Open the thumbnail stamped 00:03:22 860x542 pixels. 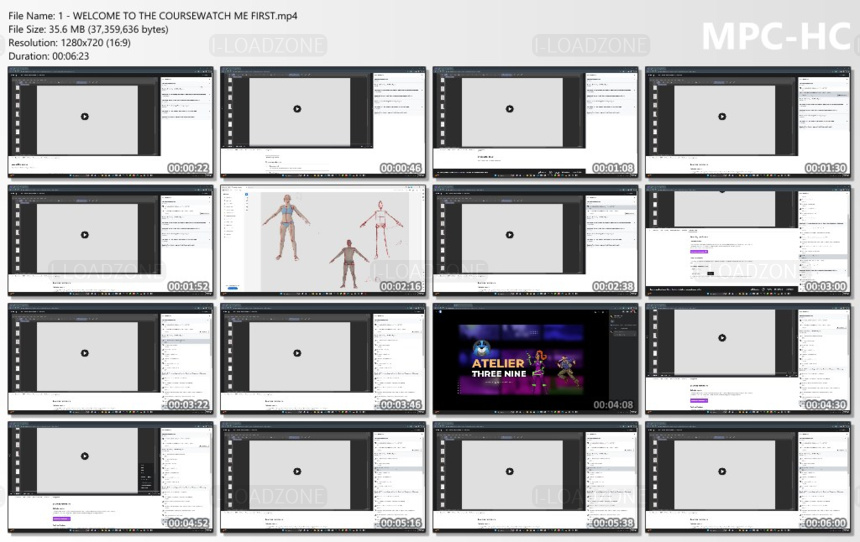(110, 359)
